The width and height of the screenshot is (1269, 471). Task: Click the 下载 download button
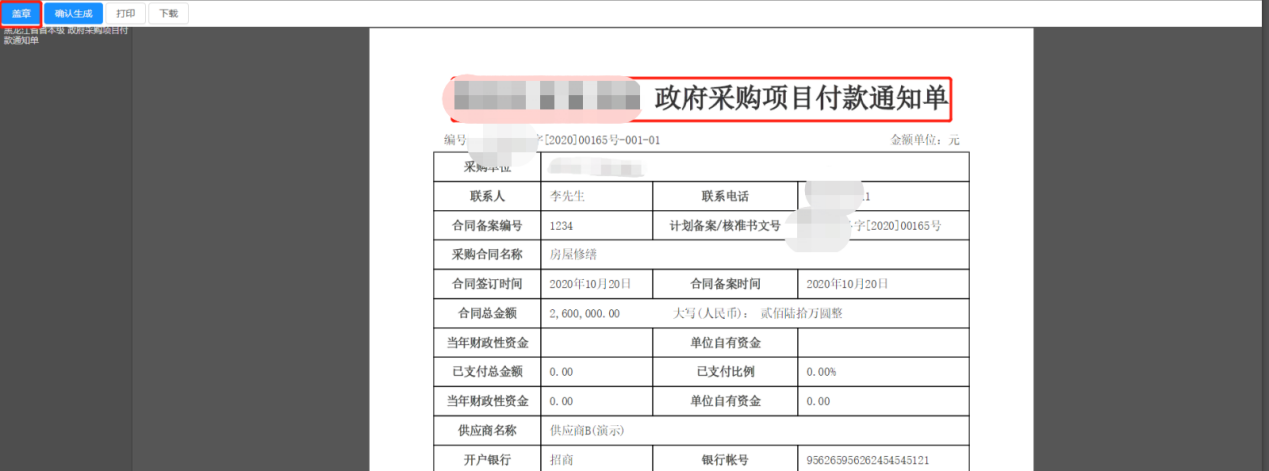pyautogui.click(x=169, y=14)
